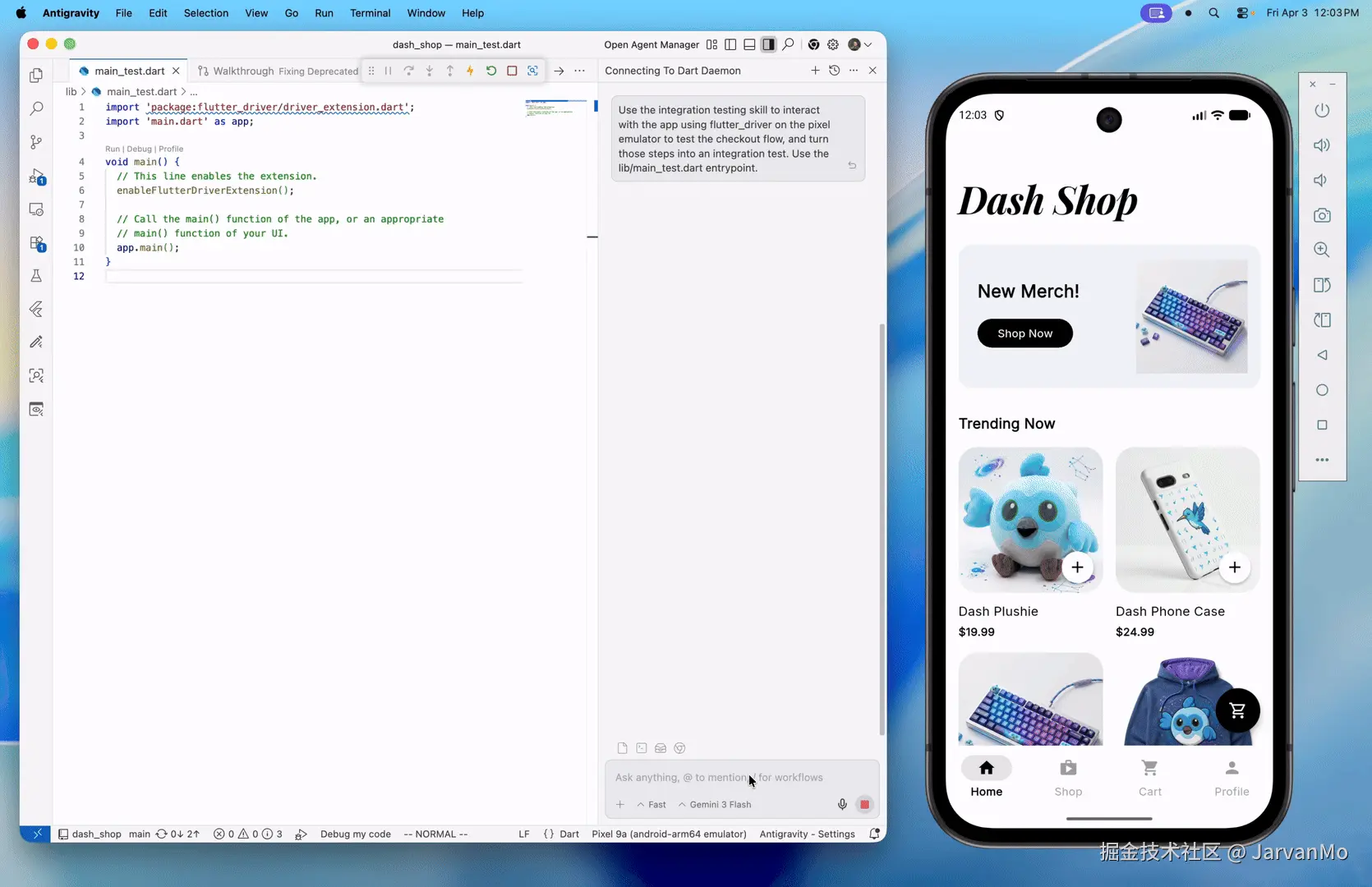Open the Extensions view in the activity bar
This screenshot has width=1372, height=887.
click(x=36, y=243)
